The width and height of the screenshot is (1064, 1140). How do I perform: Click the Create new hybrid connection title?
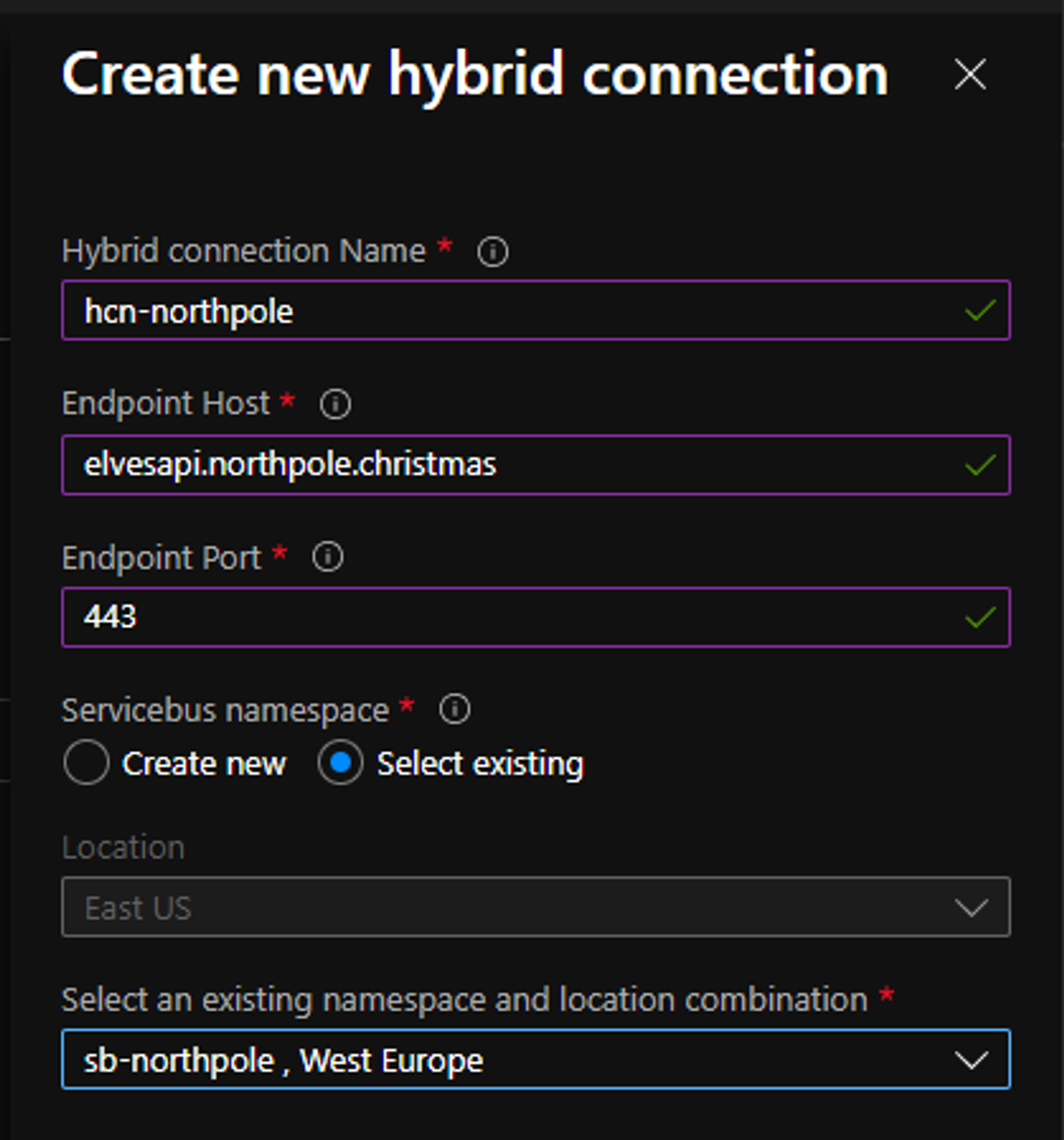[474, 74]
